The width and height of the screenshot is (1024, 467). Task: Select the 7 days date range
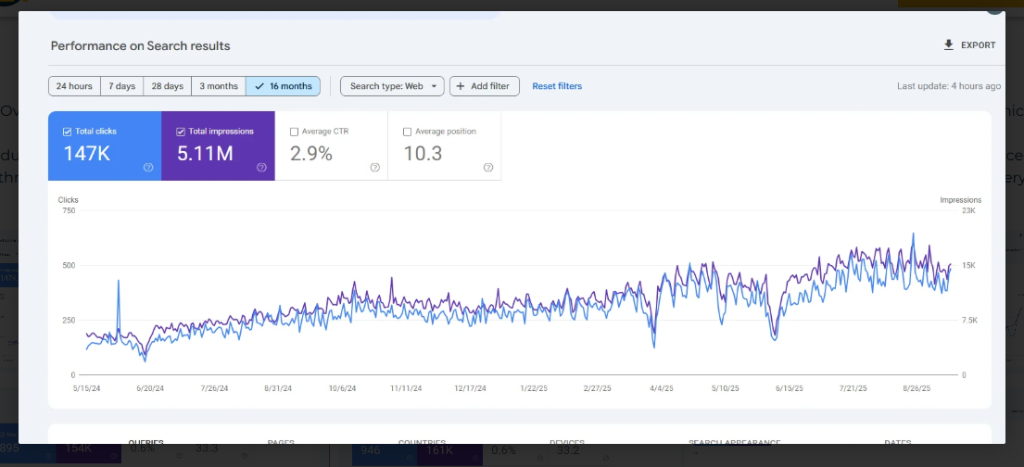click(121, 86)
